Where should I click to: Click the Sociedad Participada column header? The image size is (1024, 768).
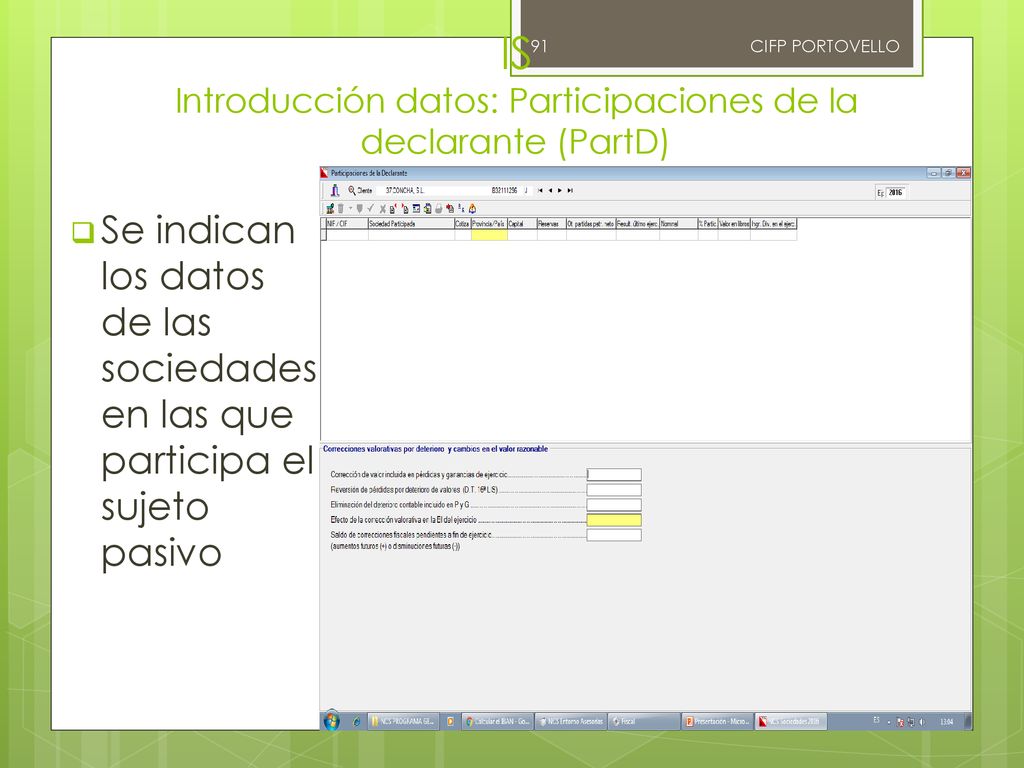[411, 223]
